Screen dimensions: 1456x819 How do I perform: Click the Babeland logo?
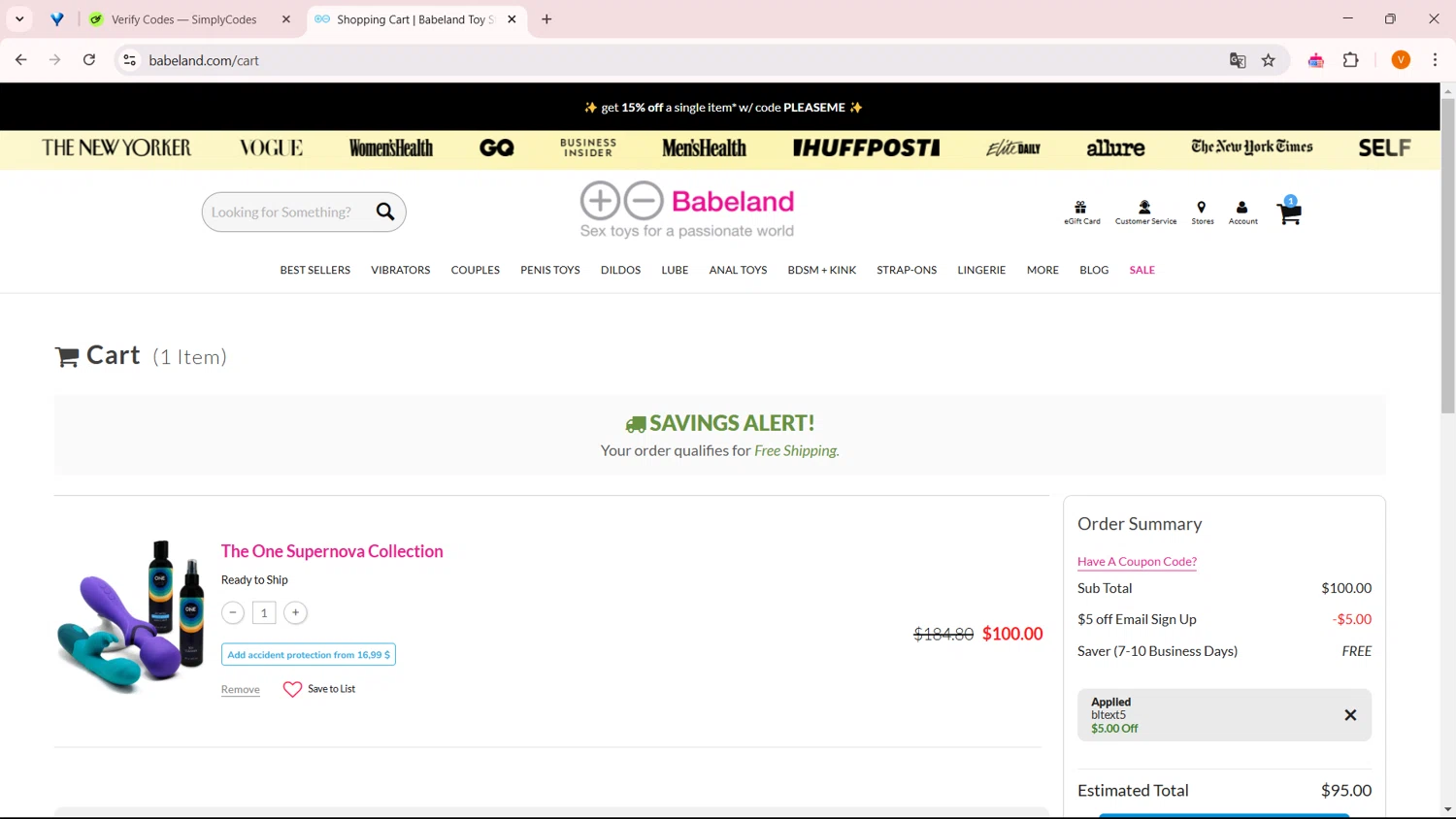coord(687,210)
